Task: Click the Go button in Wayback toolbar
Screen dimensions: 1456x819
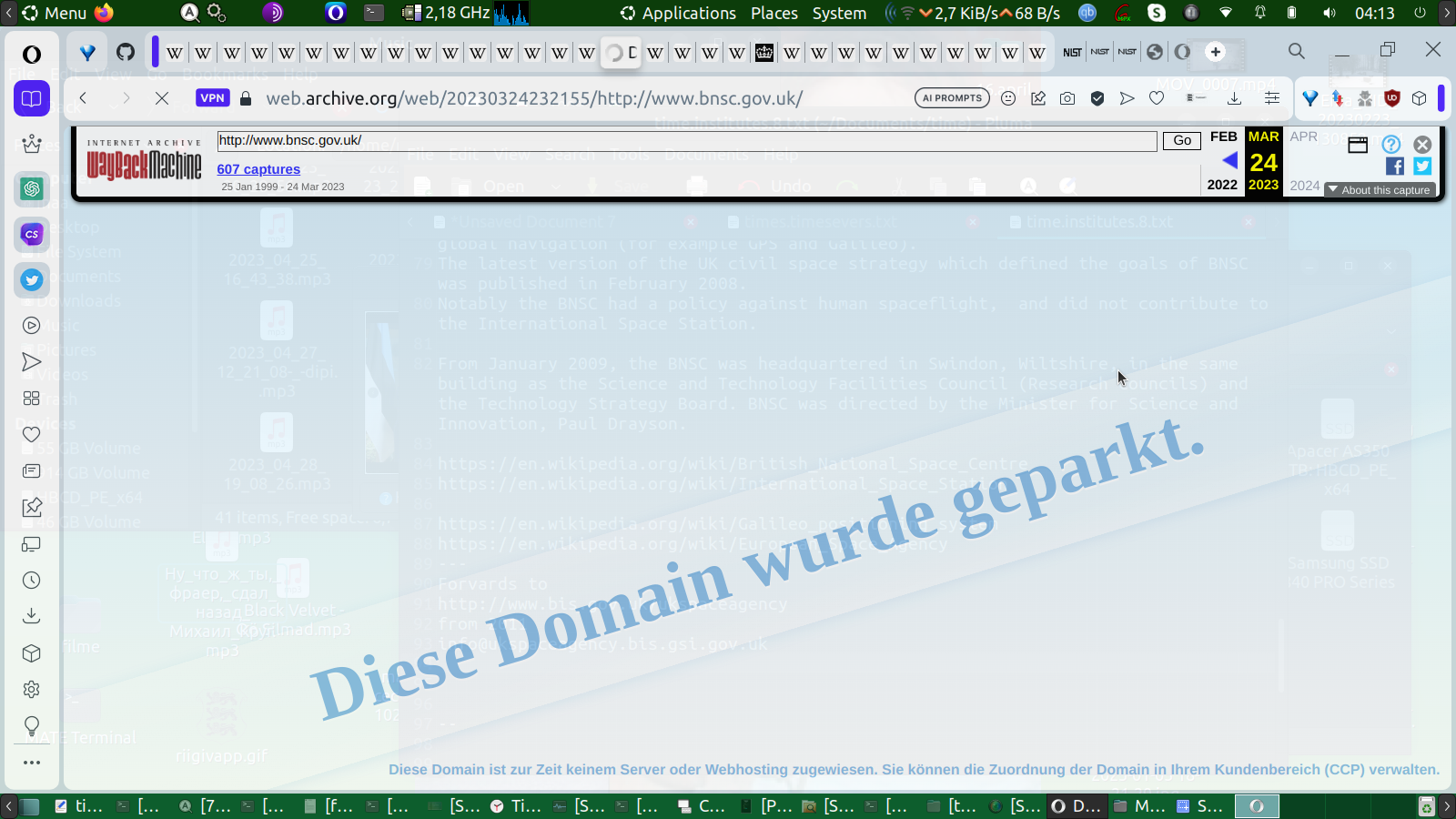Action: click(1182, 140)
